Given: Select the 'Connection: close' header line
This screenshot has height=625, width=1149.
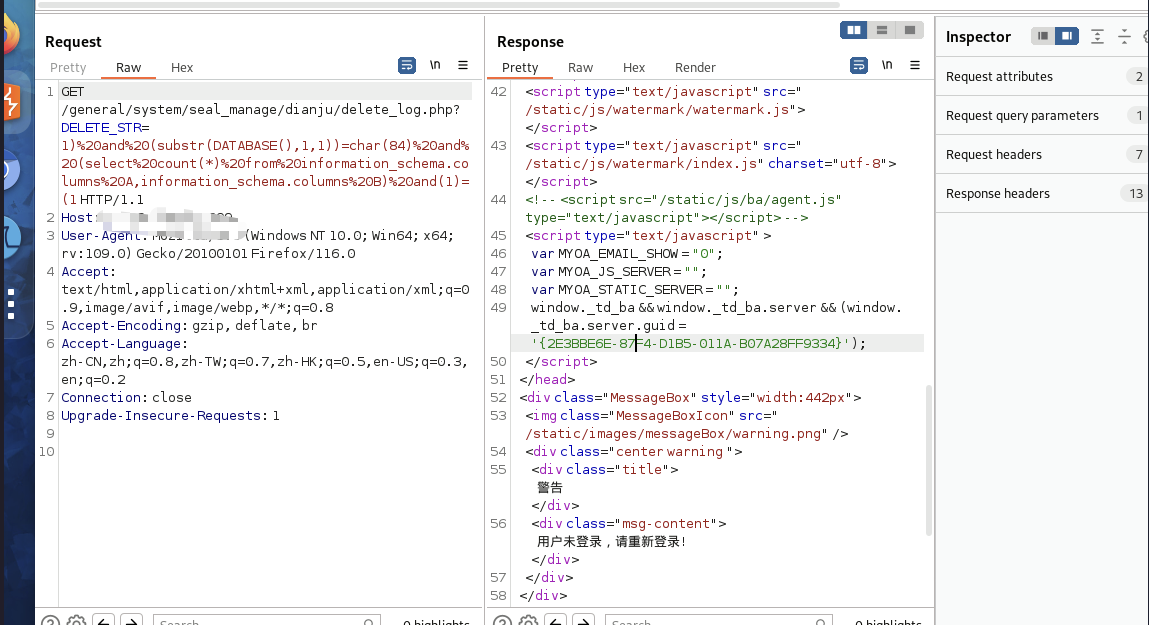Looking at the screenshot, I should 126,397.
